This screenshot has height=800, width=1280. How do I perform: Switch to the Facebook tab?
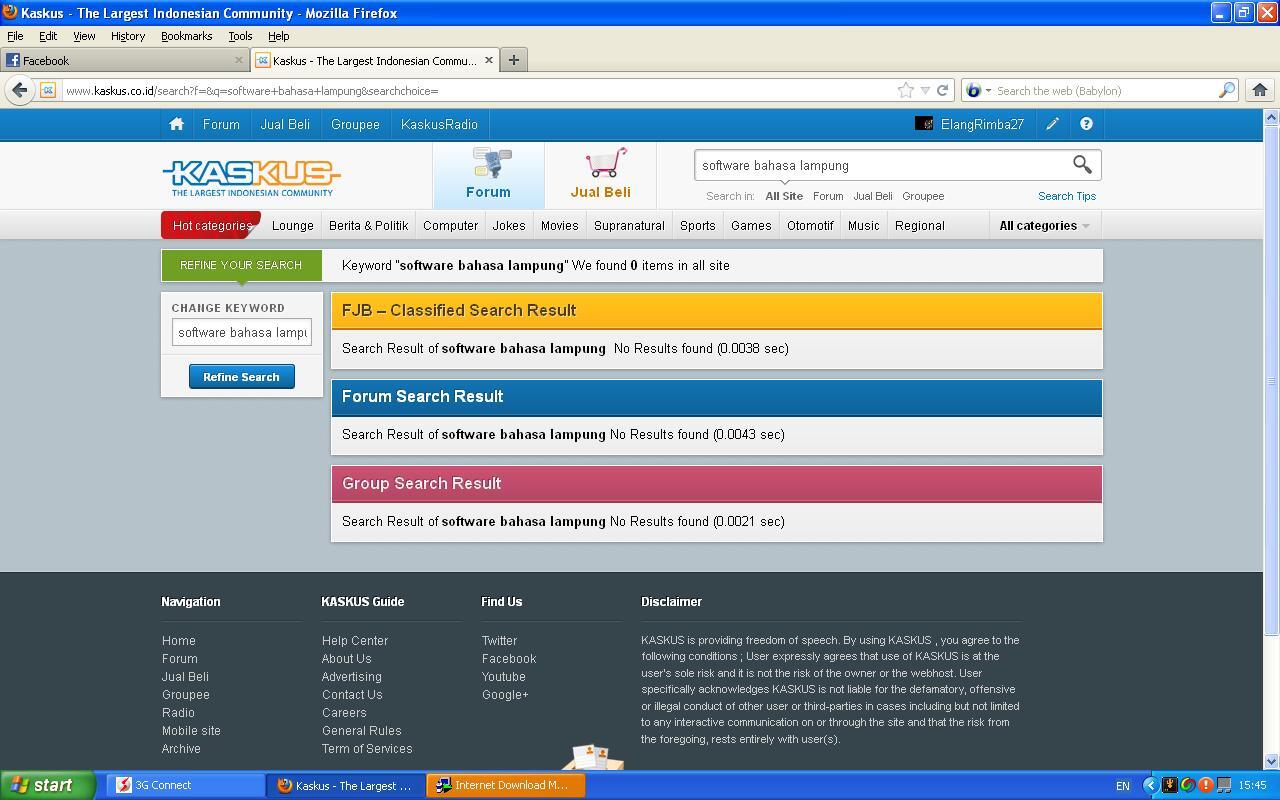(125, 60)
